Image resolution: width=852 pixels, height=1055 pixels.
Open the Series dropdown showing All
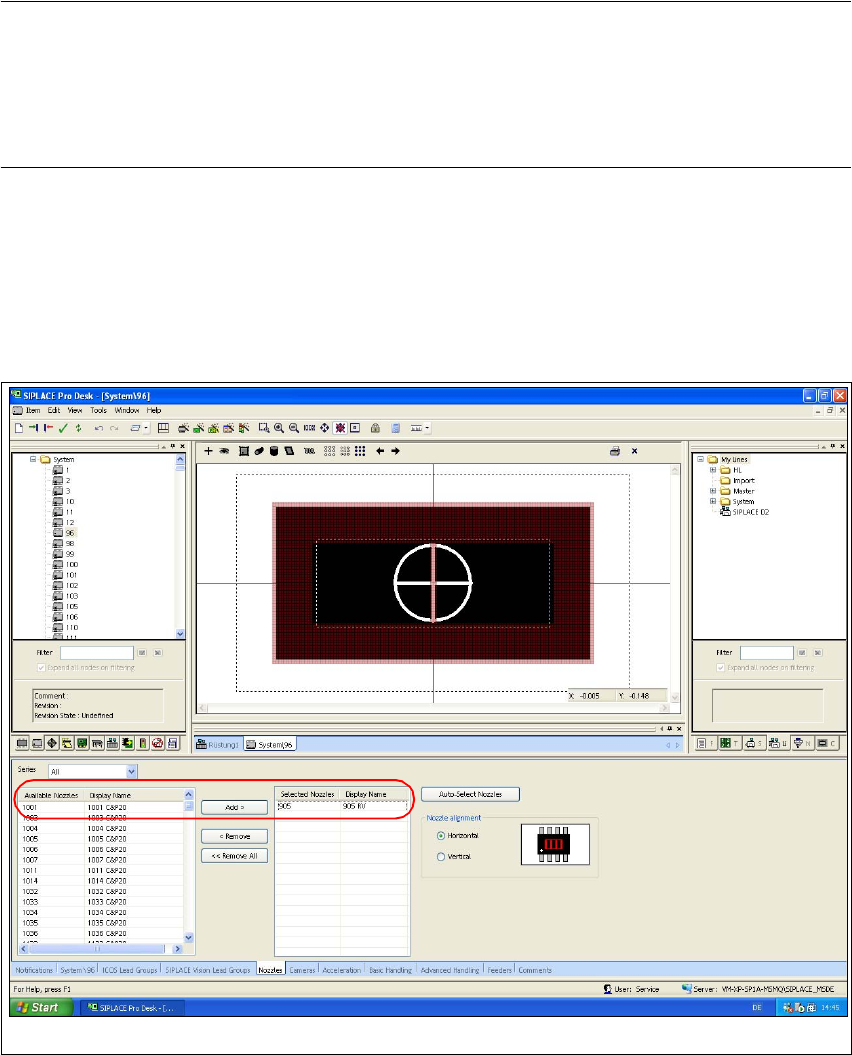pyautogui.click(x=132, y=772)
